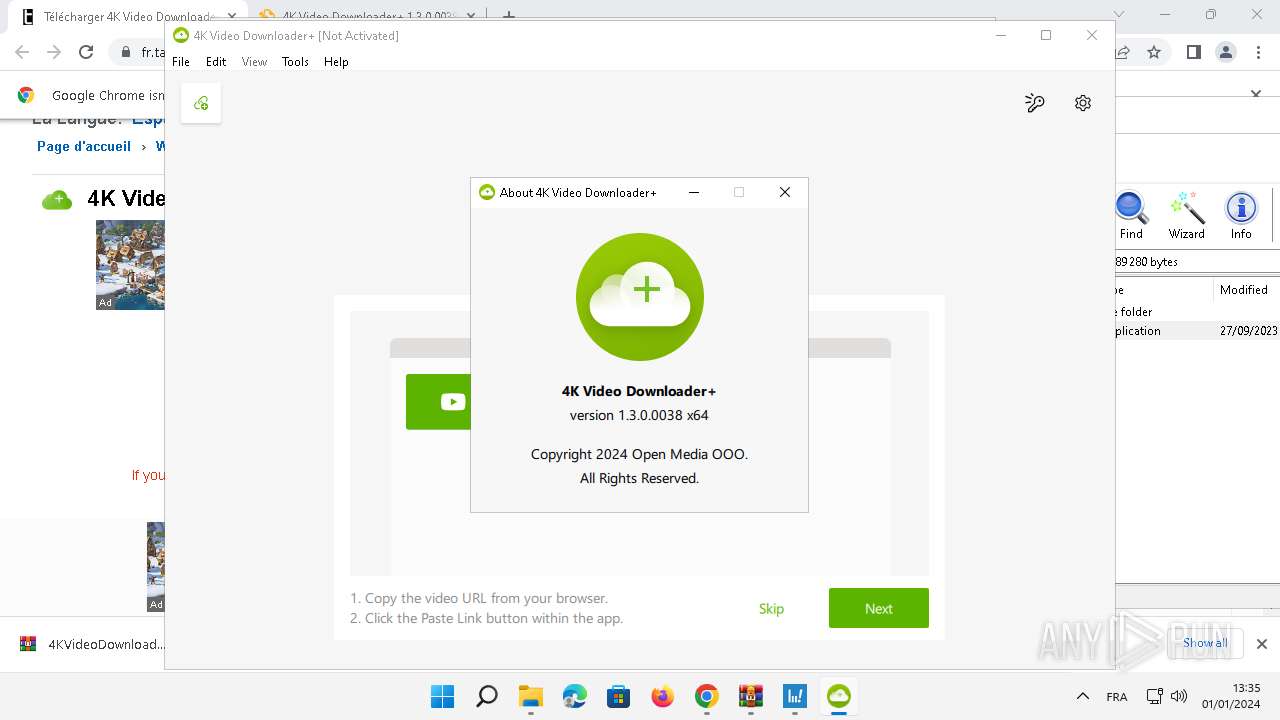Screen dimensions: 1280x720
Task: Launch Firefox from the taskbar
Action: [663, 696]
